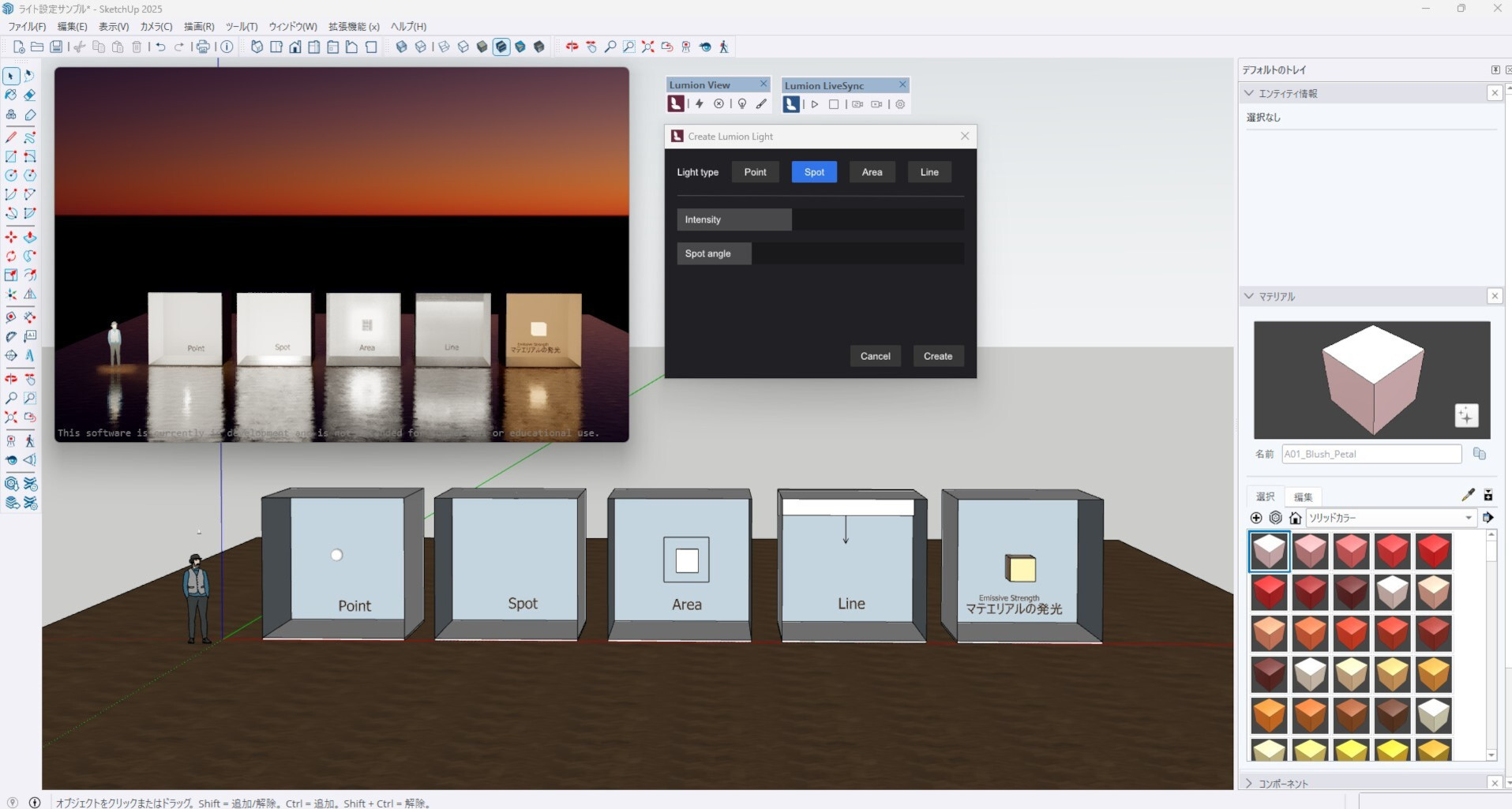Click the Walk tool in top toolbar
Viewport: 1512px width, 809px height.
tap(724, 47)
